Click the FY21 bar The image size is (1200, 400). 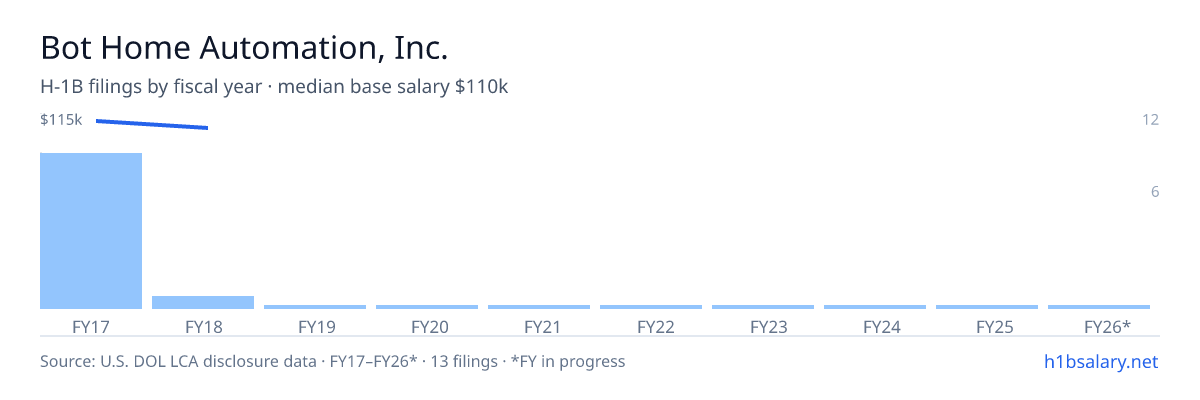click(x=539, y=307)
